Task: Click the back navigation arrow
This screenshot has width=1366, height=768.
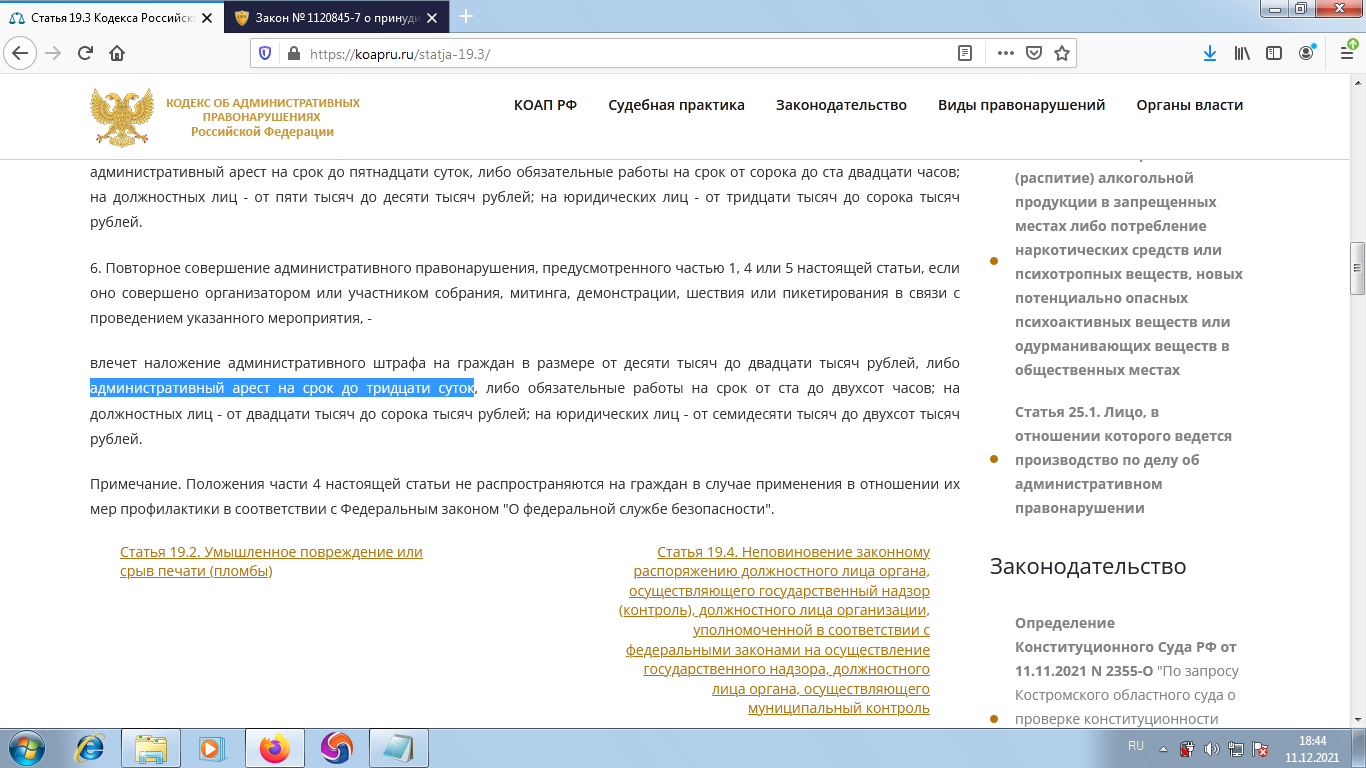Action: pos(22,53)
